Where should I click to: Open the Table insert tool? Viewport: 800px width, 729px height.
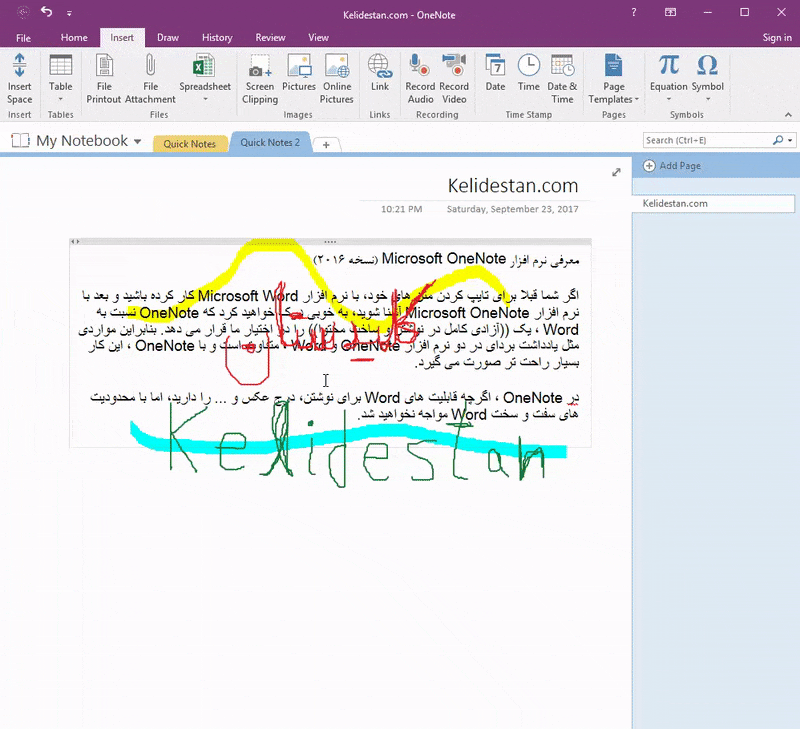pyautogui.click(x=60, y=79)
